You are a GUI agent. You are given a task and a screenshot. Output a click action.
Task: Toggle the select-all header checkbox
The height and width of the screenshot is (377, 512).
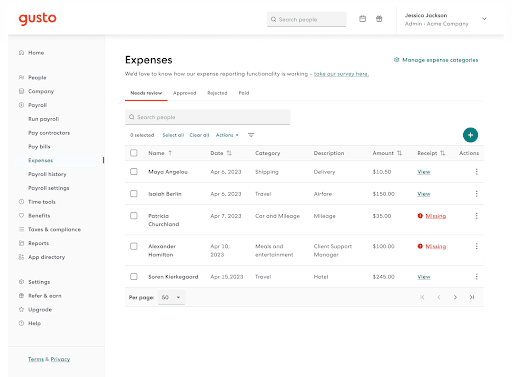(134, 153)
